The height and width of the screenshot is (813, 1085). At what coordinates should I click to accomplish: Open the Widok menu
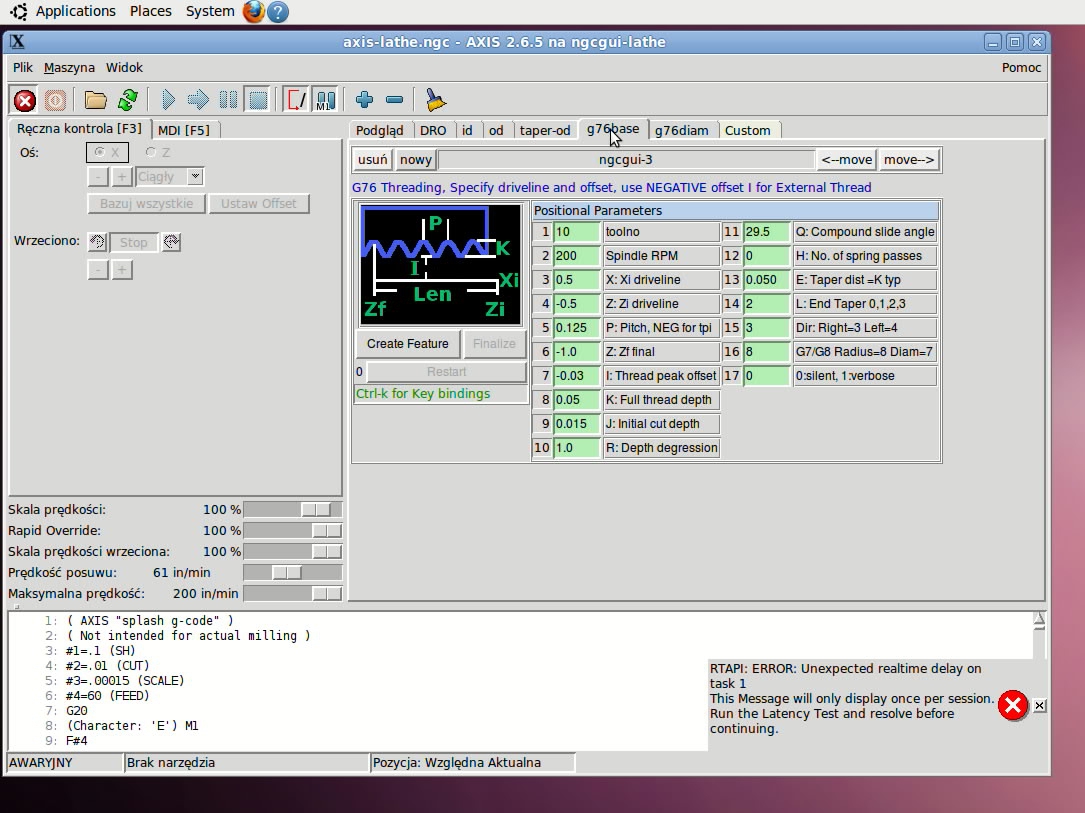[x=124, y=67]
